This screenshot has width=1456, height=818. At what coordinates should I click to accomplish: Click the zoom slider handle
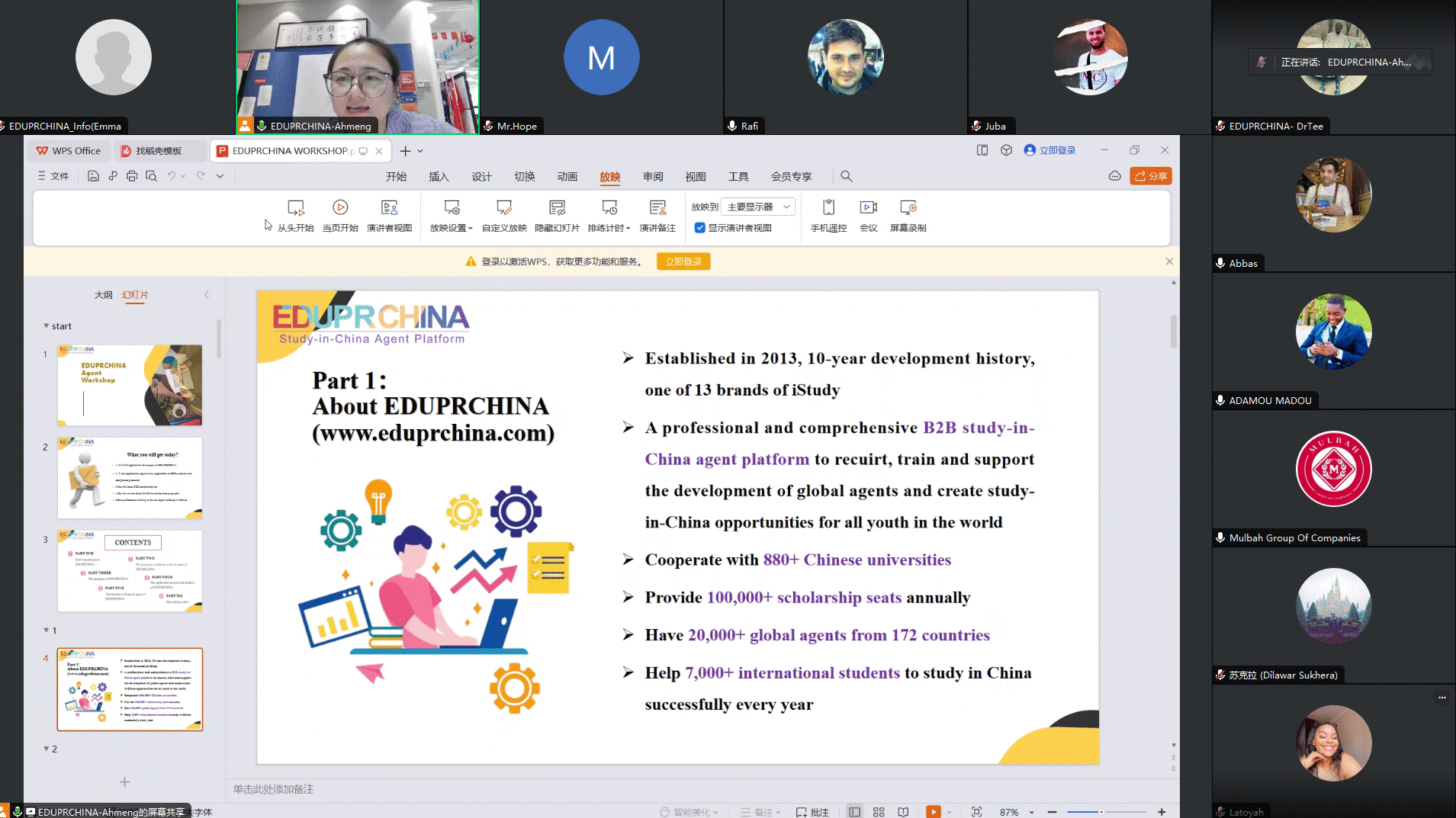click(1101, 812)
